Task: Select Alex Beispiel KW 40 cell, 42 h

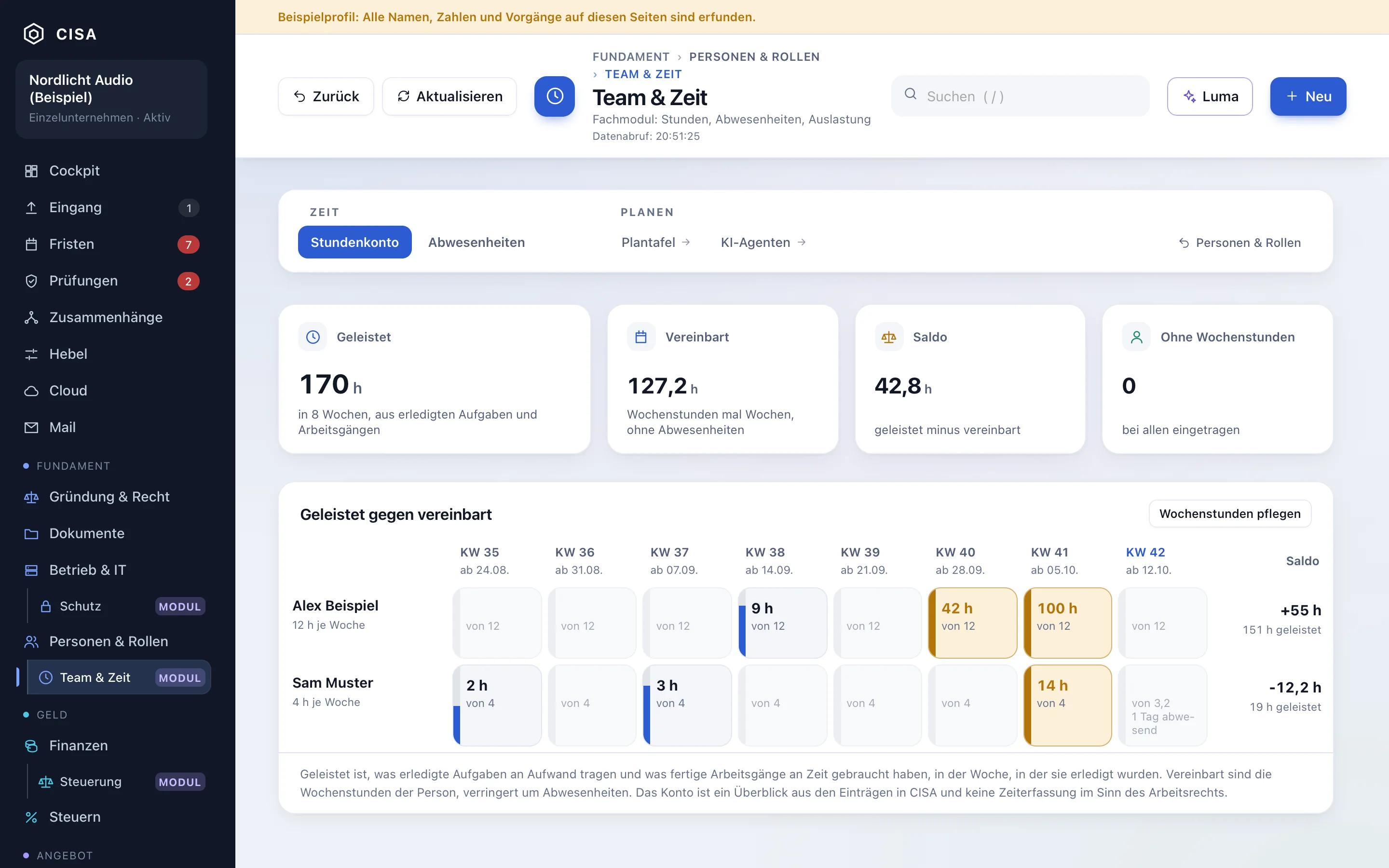Action: [x=972, y=623]
